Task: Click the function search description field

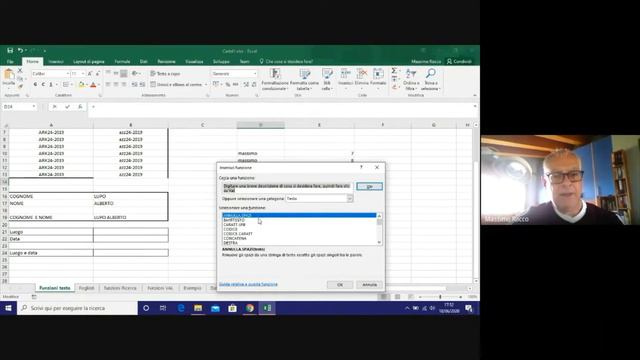Action: (x=287, y=188)
